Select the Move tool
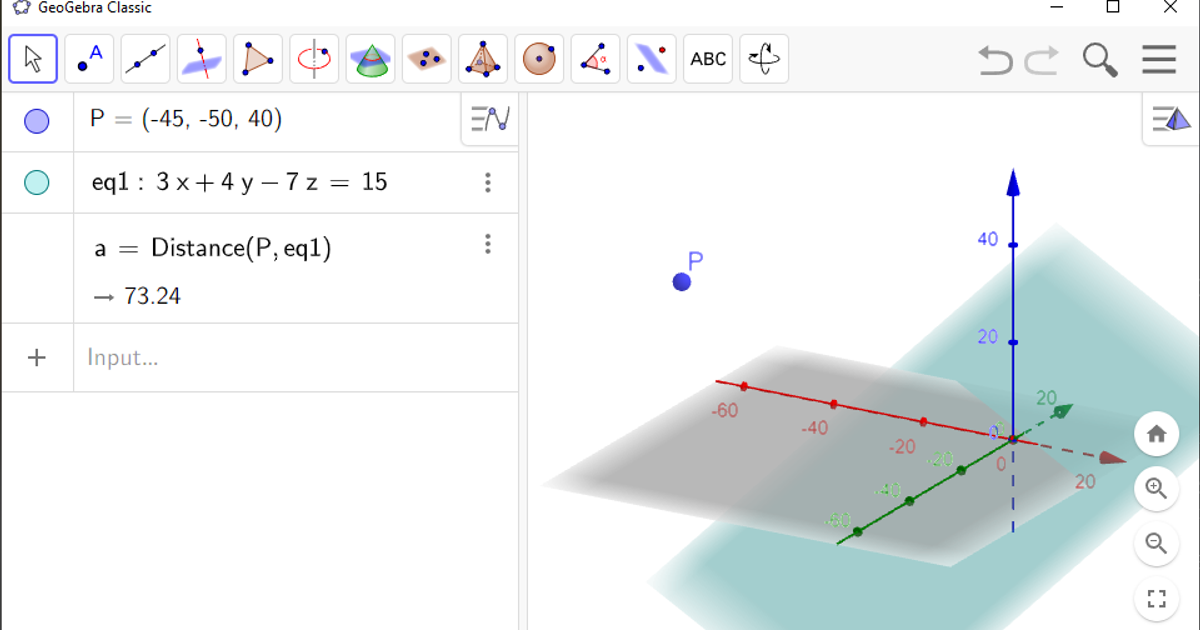This screenshot has width=1200, height=630. pyautogui.click(x=32, y=59)
